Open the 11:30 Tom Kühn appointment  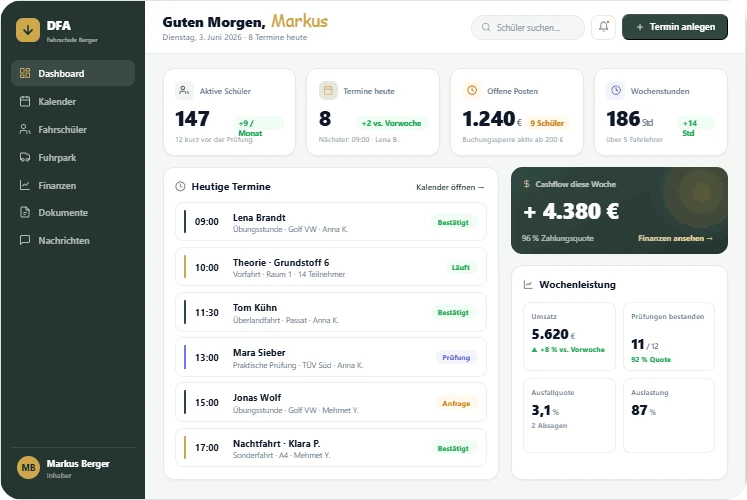tap(331, 312)
